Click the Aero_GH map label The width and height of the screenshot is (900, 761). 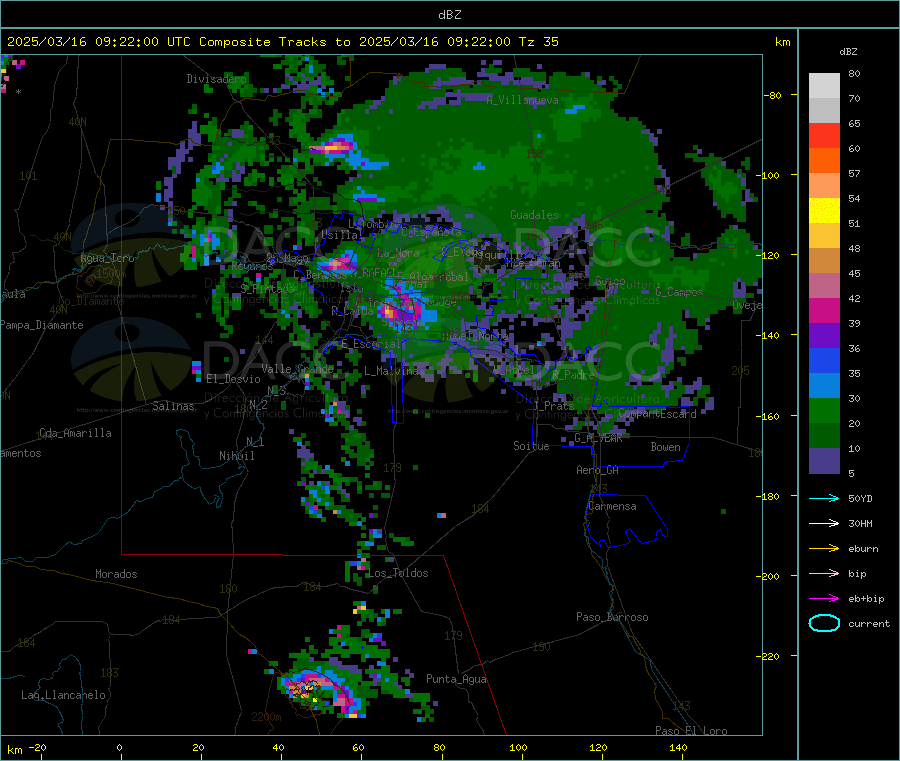coord(598,470)
